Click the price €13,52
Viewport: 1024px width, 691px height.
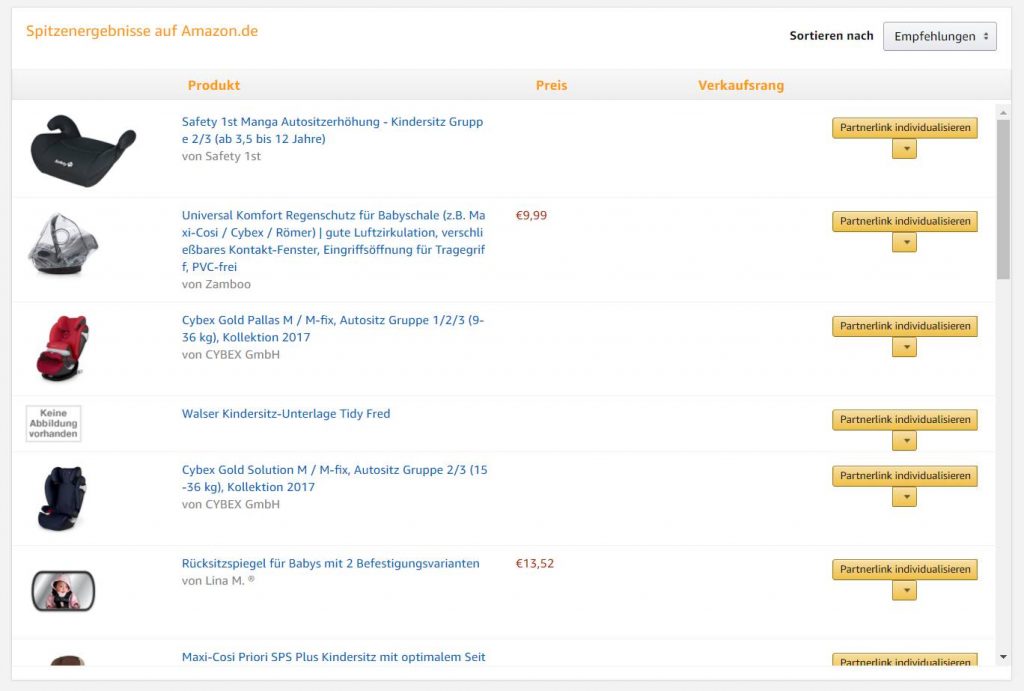[534, 564]
